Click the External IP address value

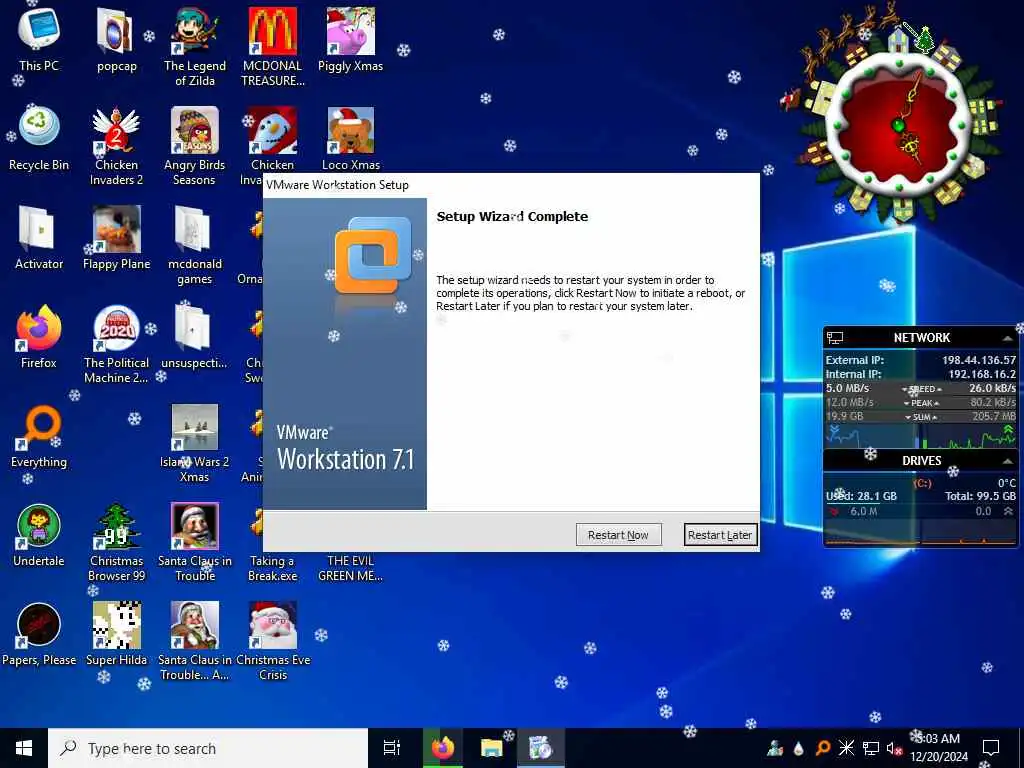click(x=978, y=360)
